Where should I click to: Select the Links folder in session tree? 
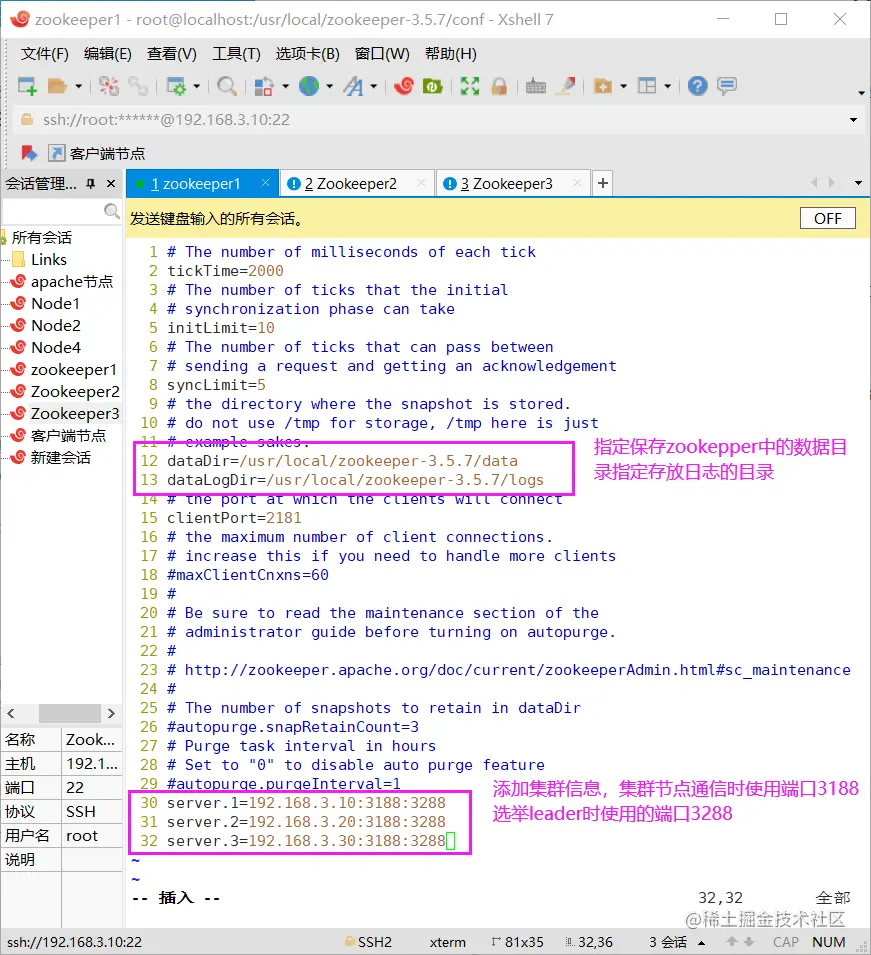click(49, 259)
